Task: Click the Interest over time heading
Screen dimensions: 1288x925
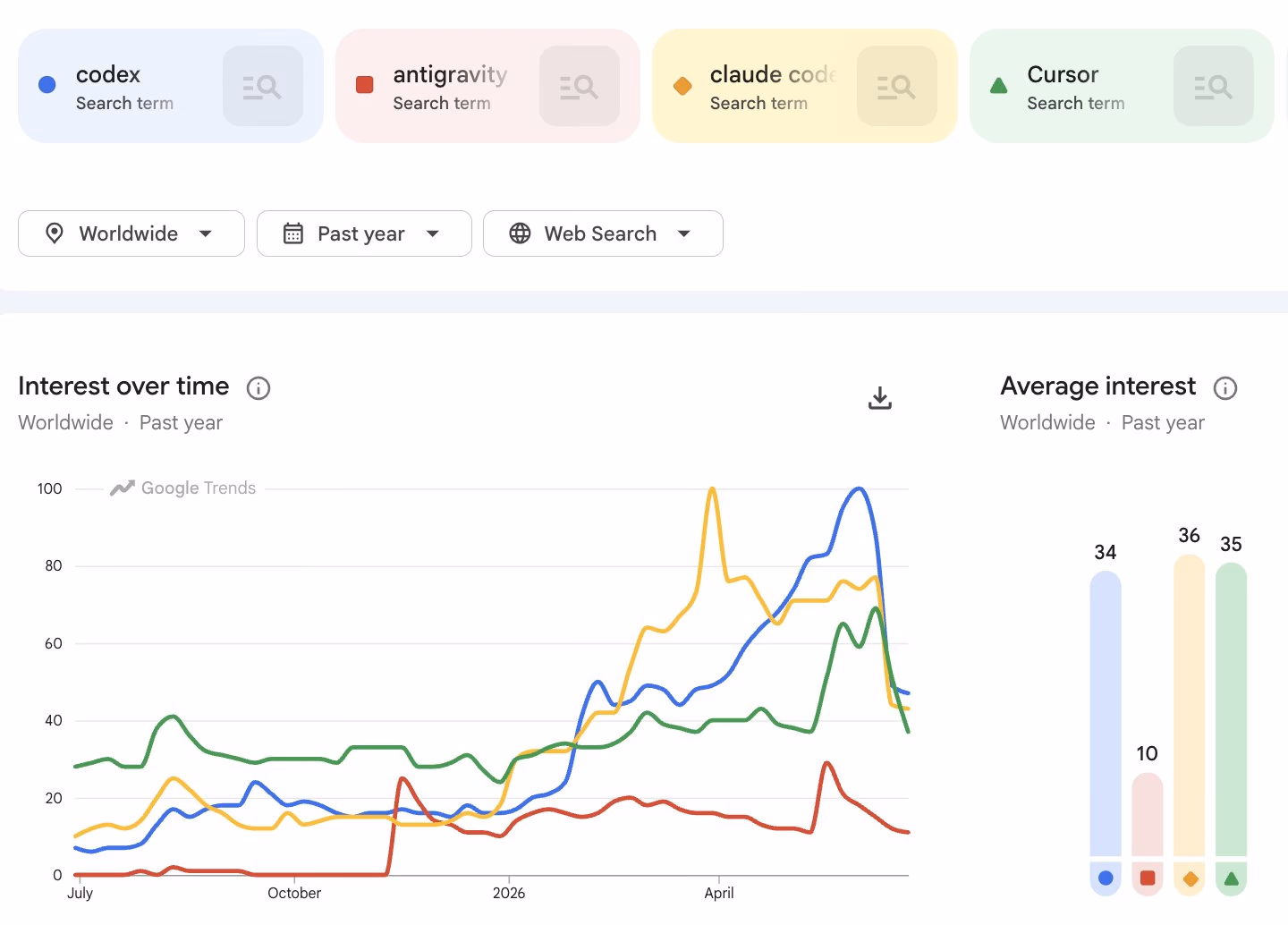Action: [x=123, y=386]
